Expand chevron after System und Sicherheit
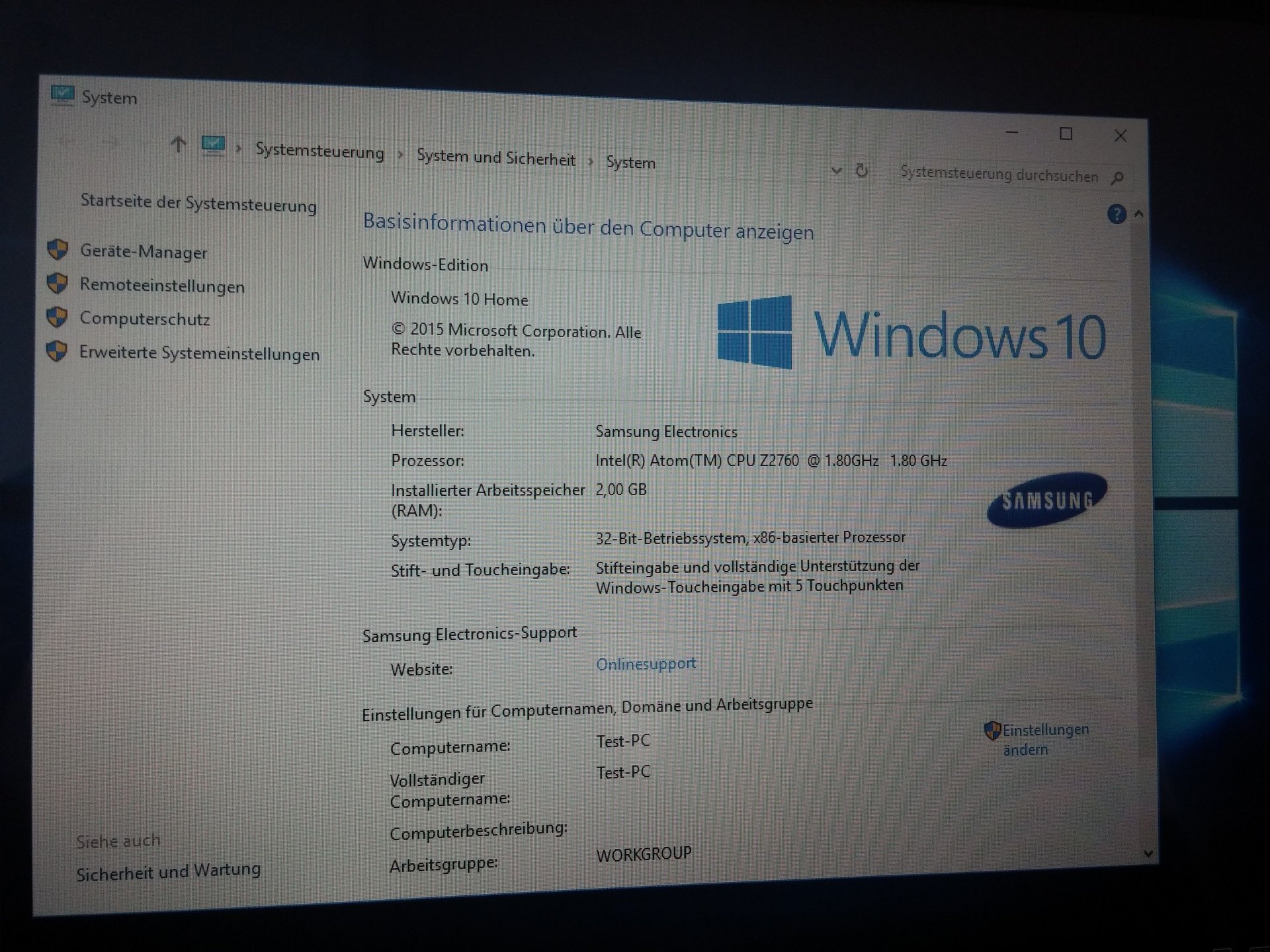This screenshot has height=952, width=1270. 591,161
